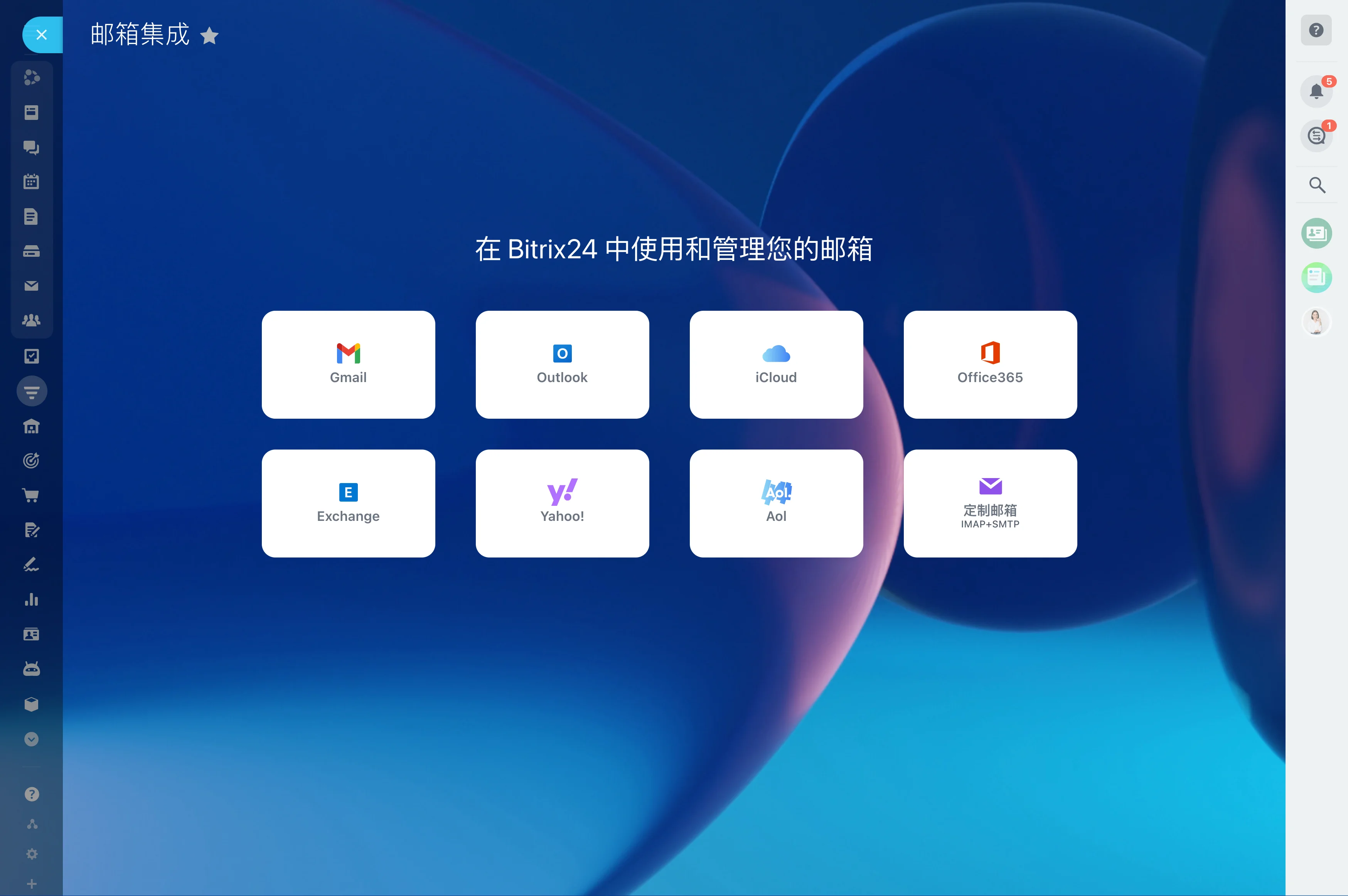Open the box inventory icon in the sidebar

(x=32, y=704)
